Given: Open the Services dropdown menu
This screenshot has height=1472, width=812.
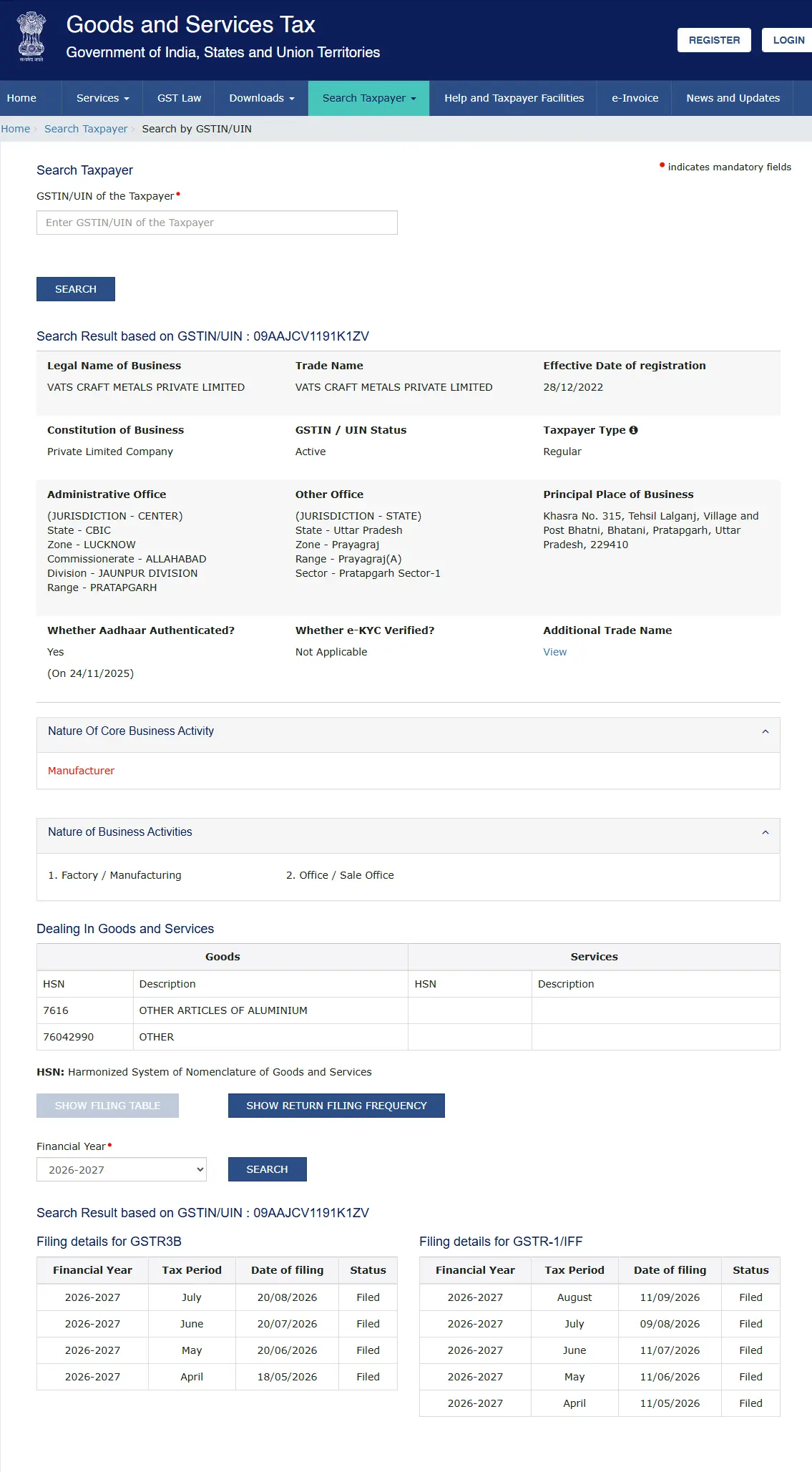Looking at the screenshot, I should click(x=102, y=98).
